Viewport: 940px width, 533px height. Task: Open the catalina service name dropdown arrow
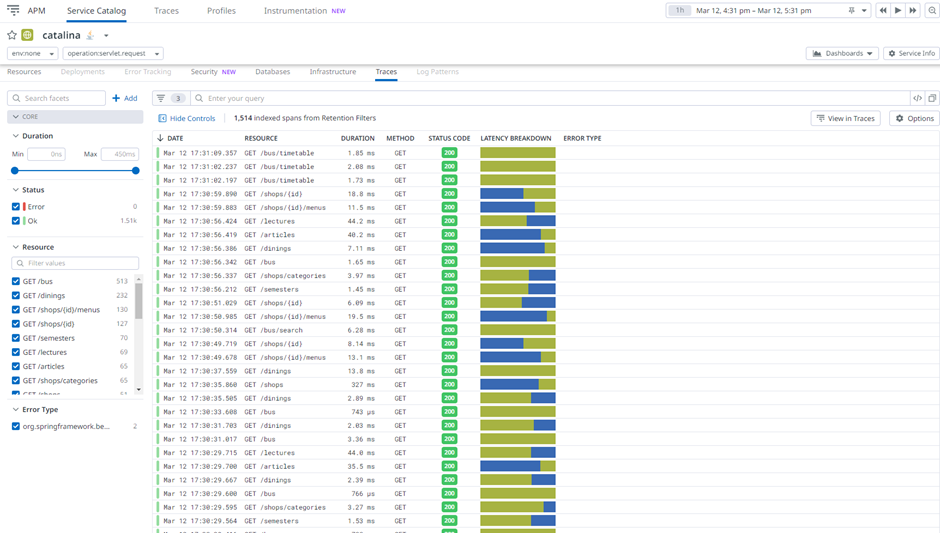[x=106, y=35]
